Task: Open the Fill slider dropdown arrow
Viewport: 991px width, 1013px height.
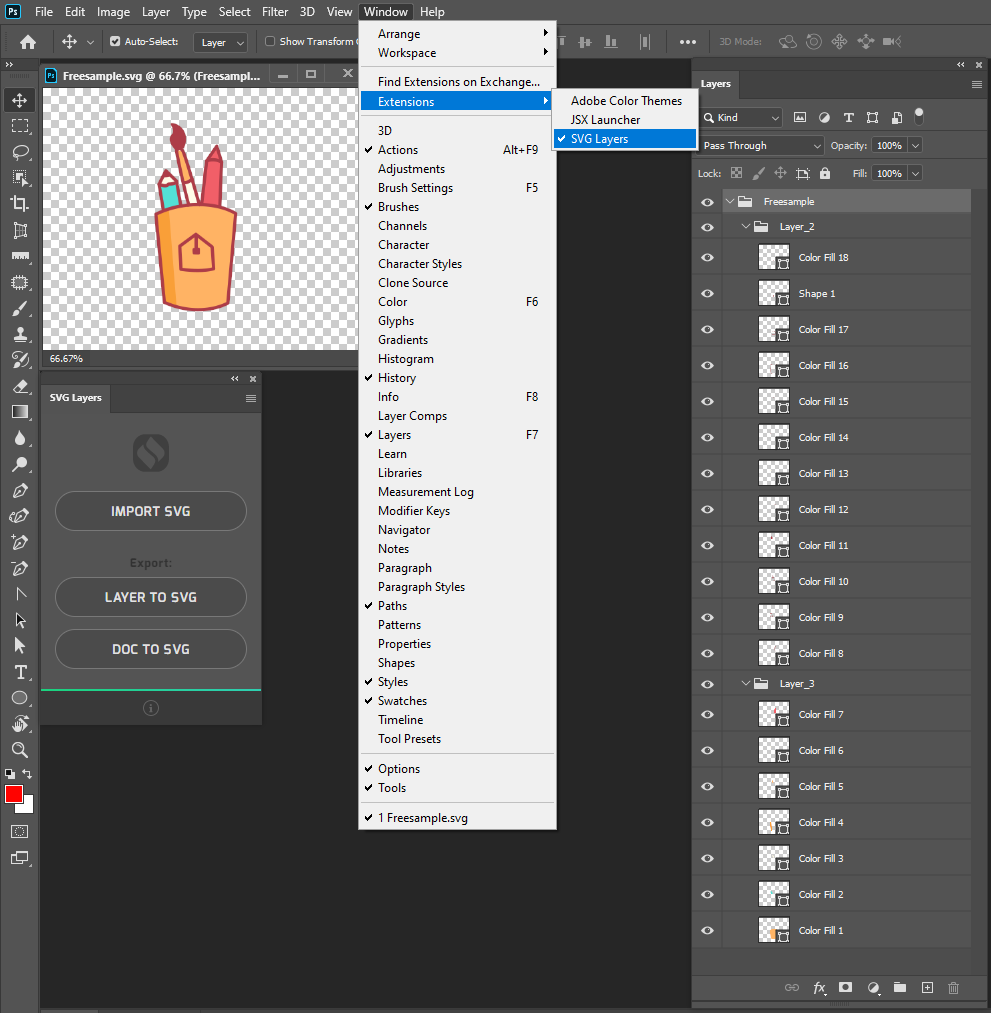Action: [x=915, y=173]
